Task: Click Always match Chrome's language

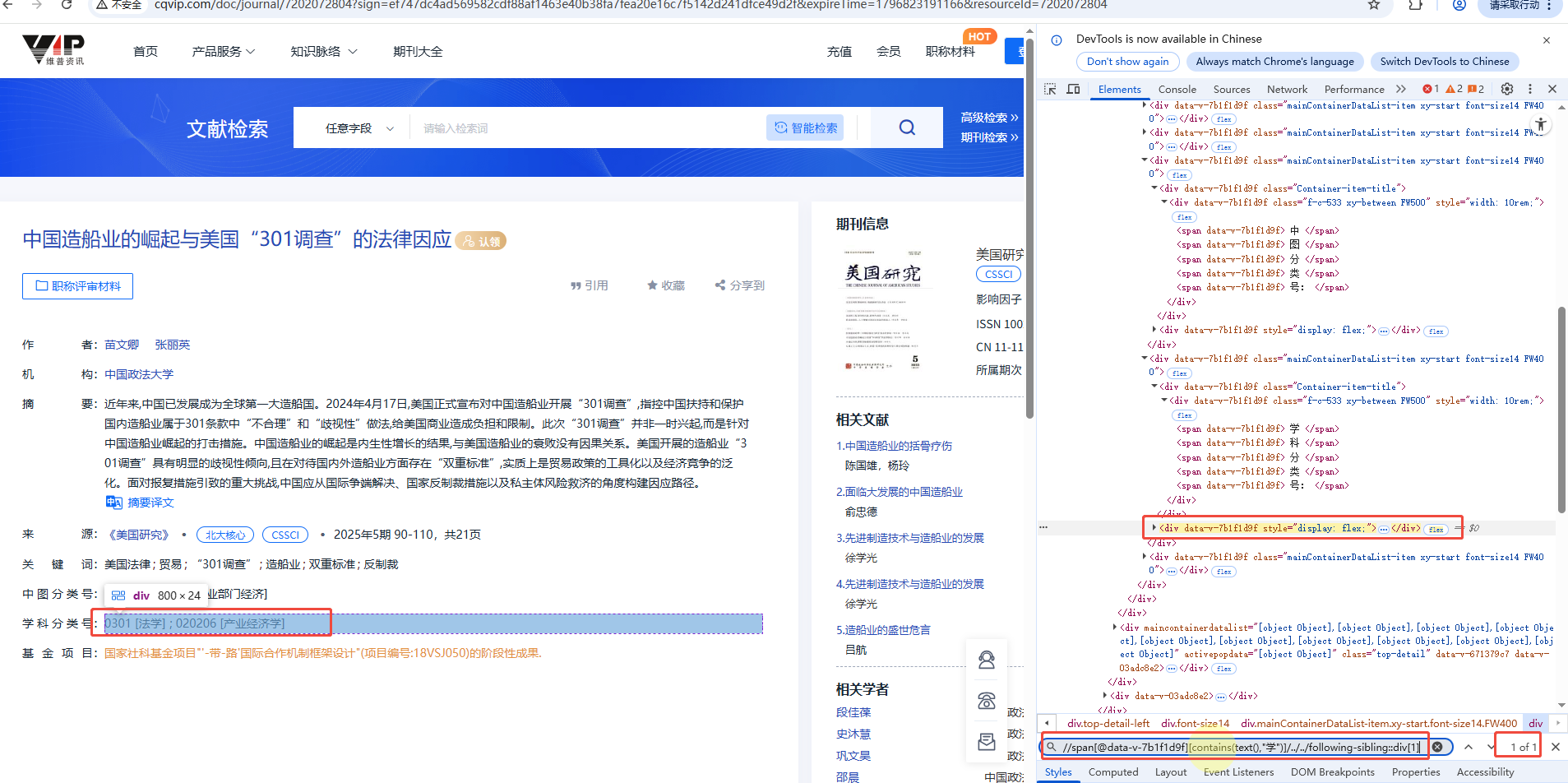Action: (1274, 61)
